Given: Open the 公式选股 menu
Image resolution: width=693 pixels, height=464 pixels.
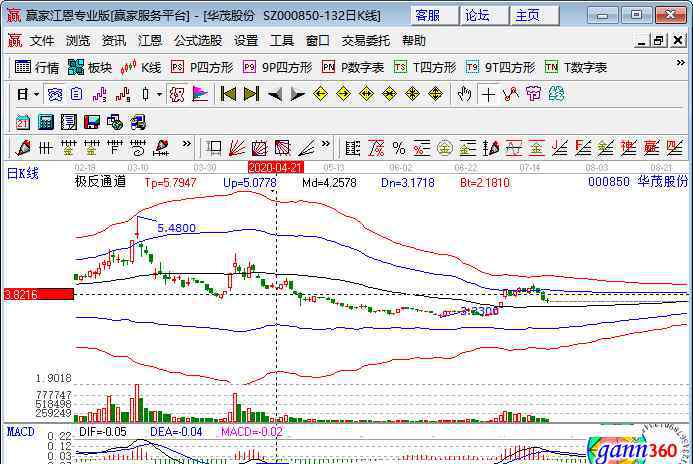Looking at the screenshot, I should [x=198, y=41].
